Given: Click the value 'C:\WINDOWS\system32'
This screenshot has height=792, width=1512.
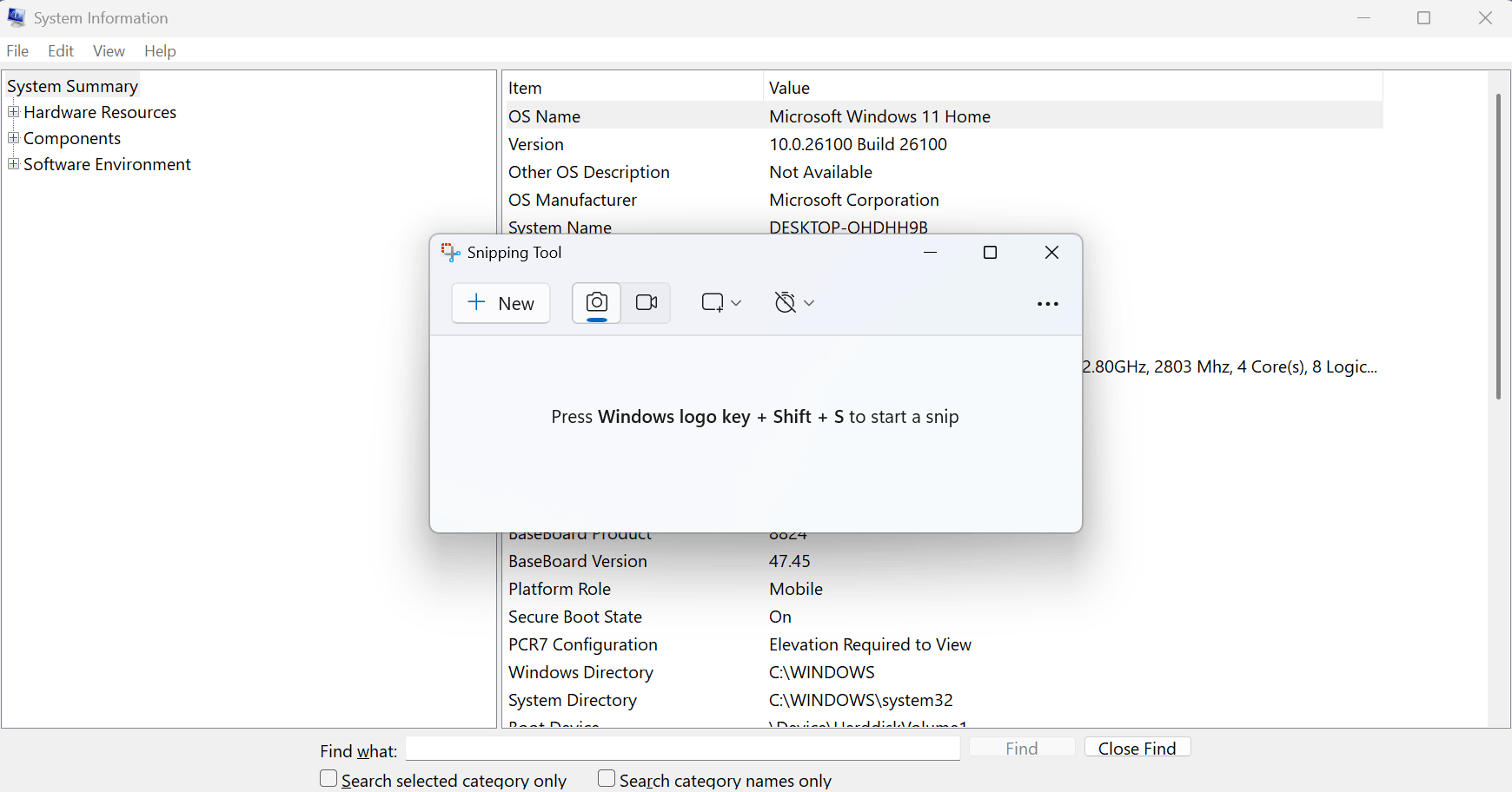Looking at the screenshot, I should click(x=861, y=700).
